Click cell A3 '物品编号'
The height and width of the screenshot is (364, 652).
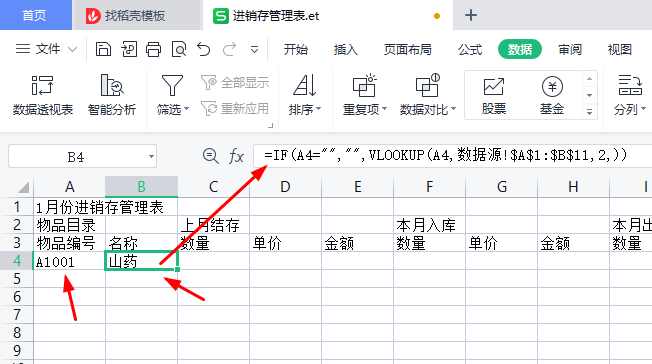[69, 243]
